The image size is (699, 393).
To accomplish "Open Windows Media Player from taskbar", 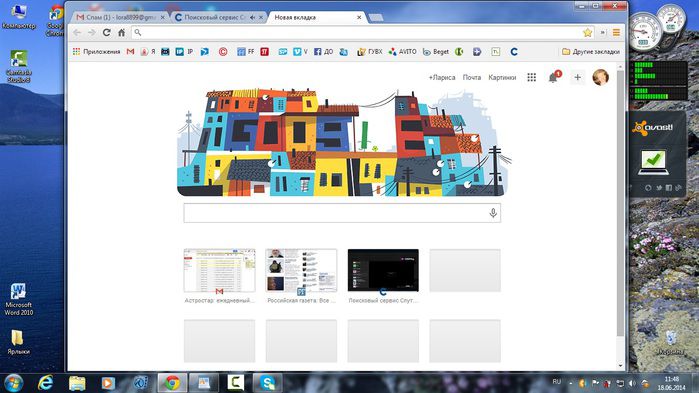I will pyautogui.click(x=108, y=383).
